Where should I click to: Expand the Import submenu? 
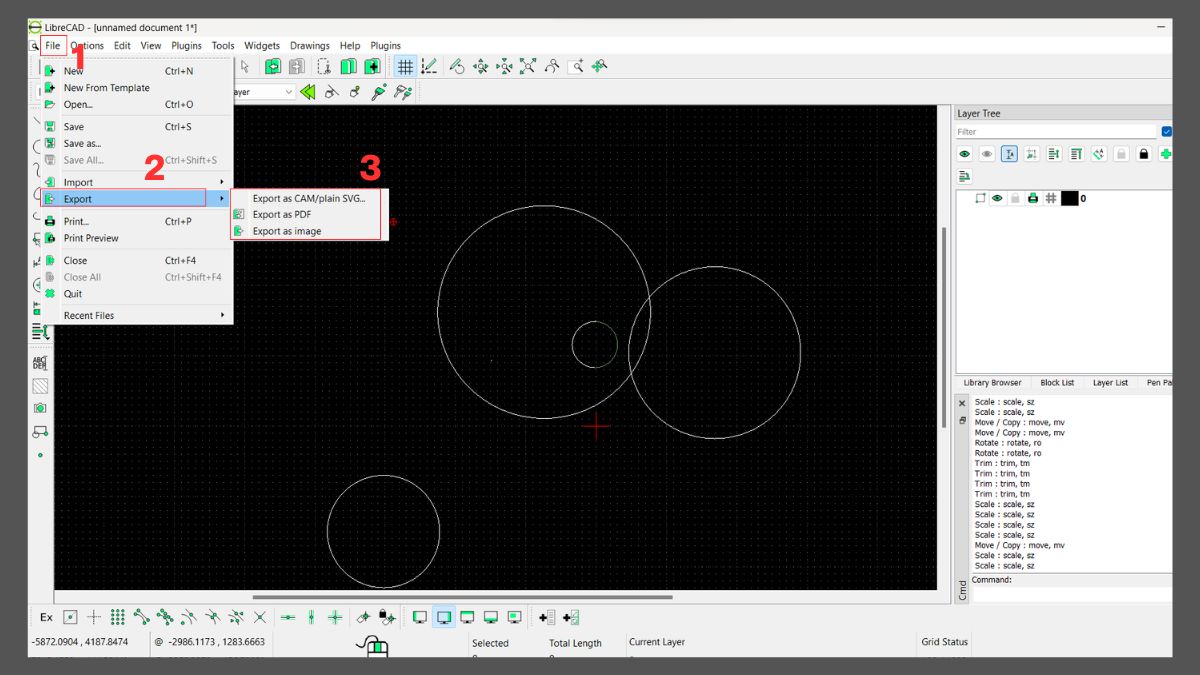(x=135, y=182)
